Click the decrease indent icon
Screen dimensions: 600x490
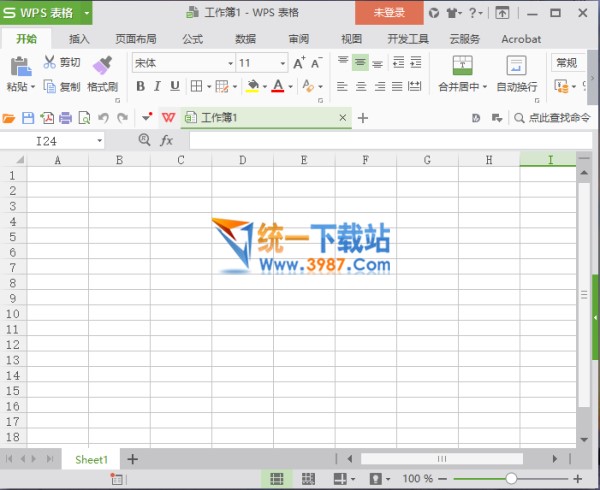(398, 62)
